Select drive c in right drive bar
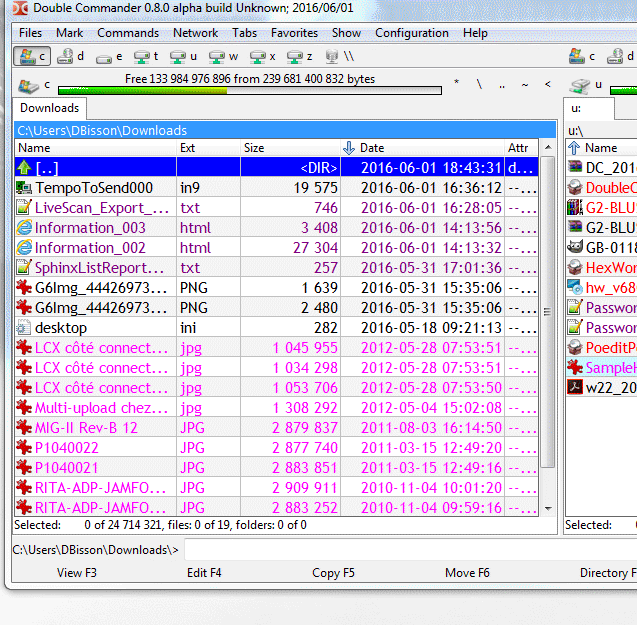 coord(583,56)
